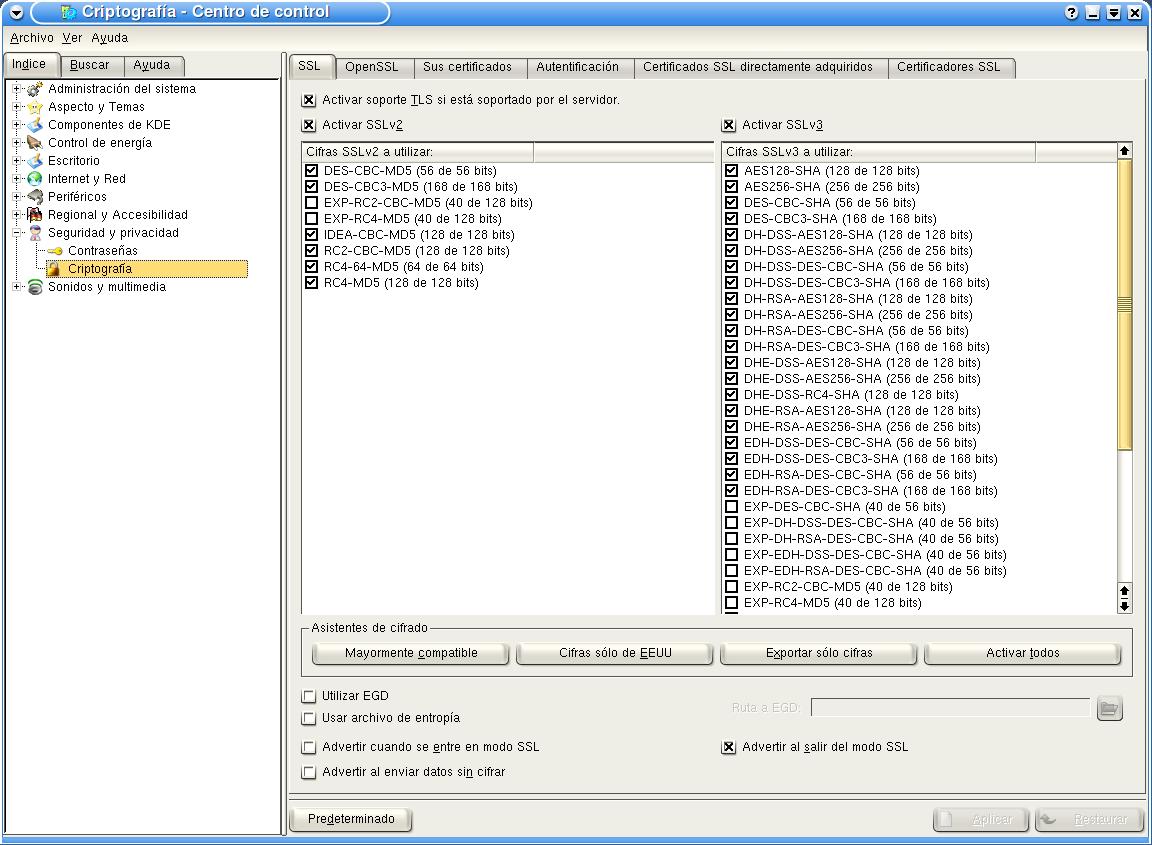
Task: Click the Internet y Red globe icon
Action: click(x=35, y=179)
